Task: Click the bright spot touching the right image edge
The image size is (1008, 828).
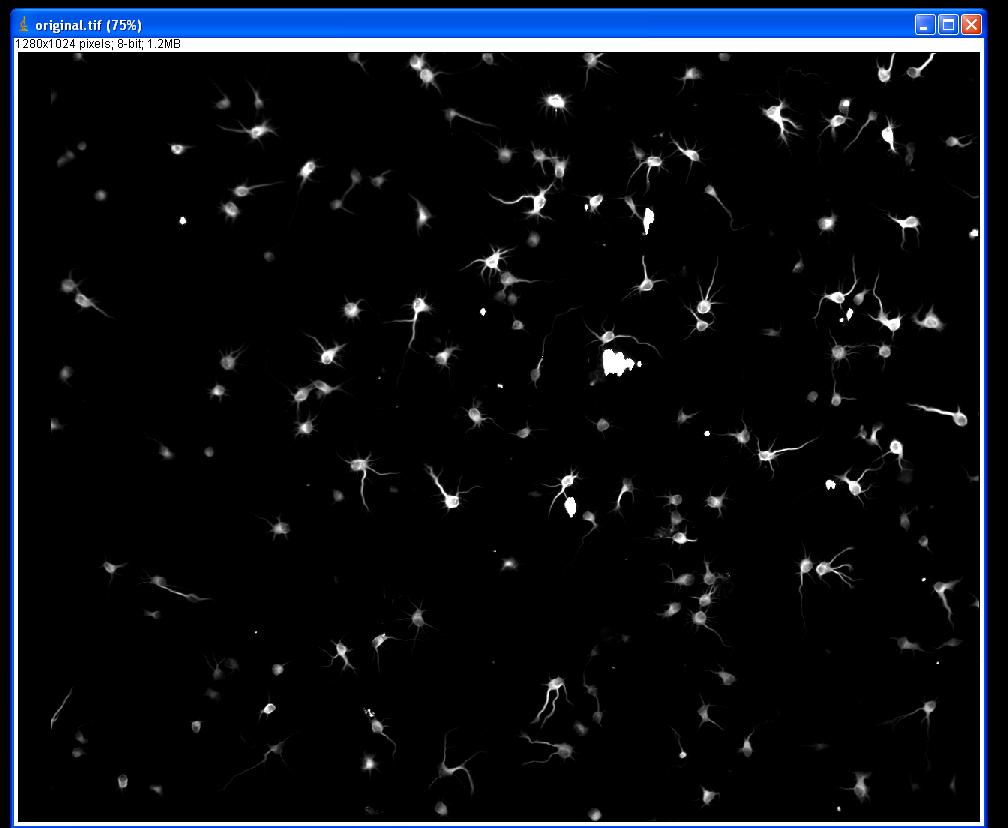Action: point(974,234)
